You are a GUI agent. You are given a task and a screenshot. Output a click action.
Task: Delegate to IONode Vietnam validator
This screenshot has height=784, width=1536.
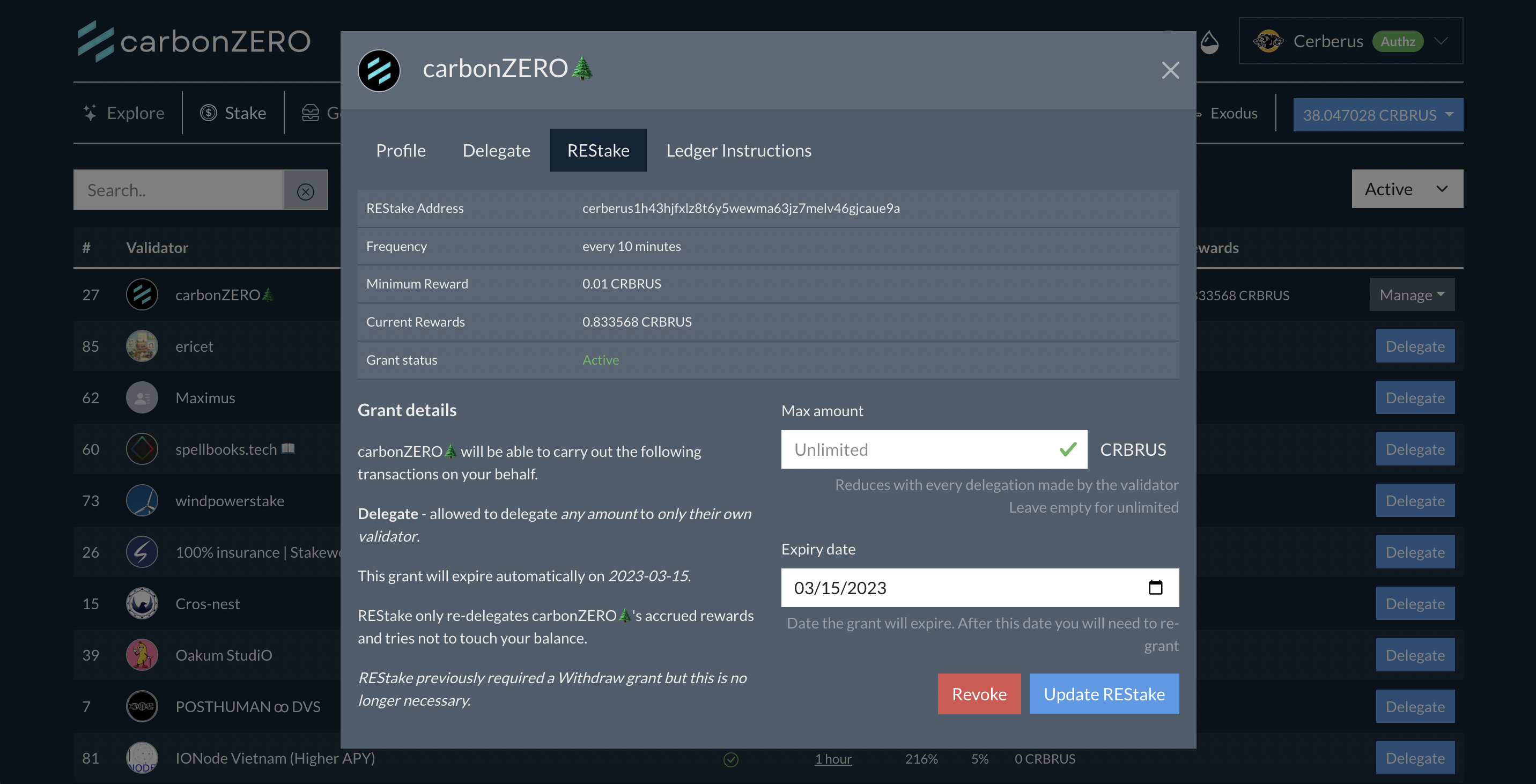pos(1415,758)
